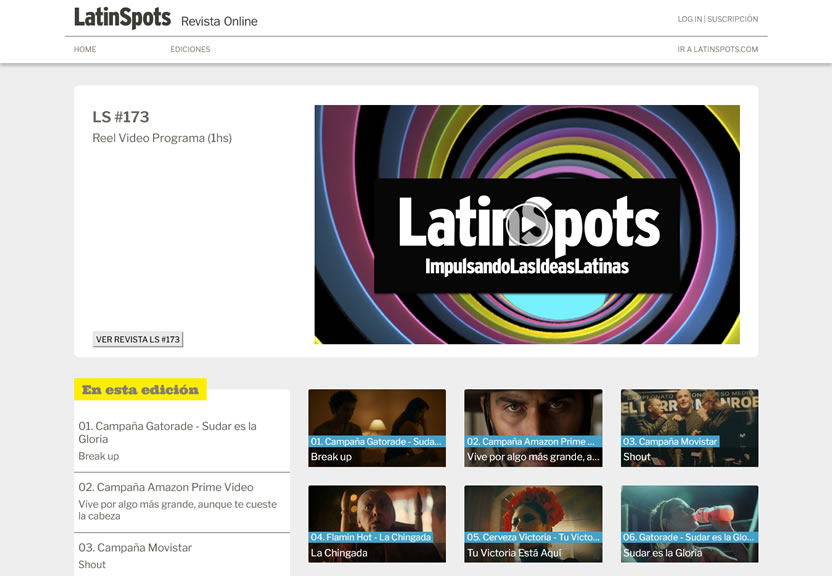Click the Revista Online header text
The width and height of the screenshot is (832, 576).
click(x=219, y=21)
